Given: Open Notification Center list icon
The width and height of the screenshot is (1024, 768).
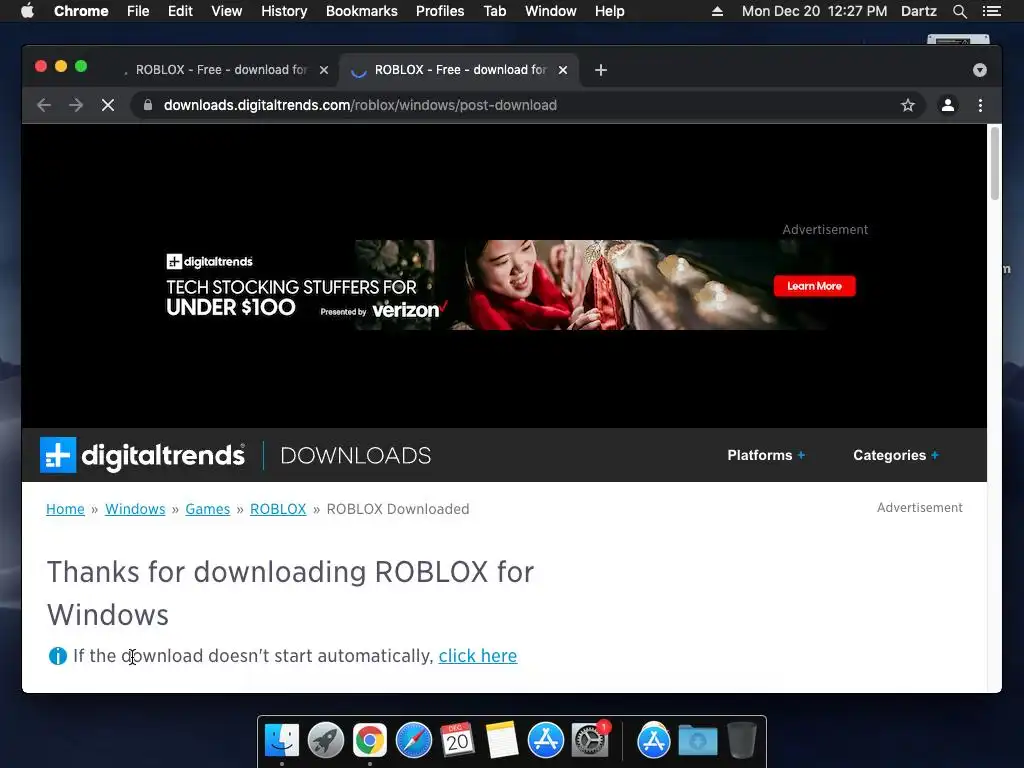Looking at the screenshot, I should [991, 11].
